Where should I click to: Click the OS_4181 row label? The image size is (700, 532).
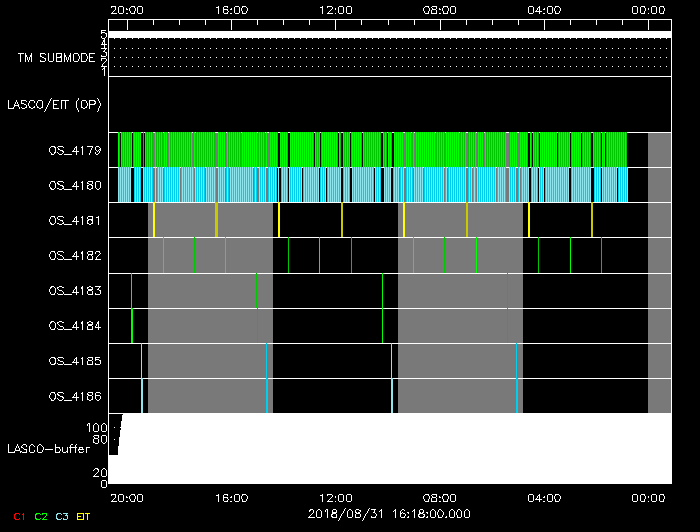coord(75,221)
